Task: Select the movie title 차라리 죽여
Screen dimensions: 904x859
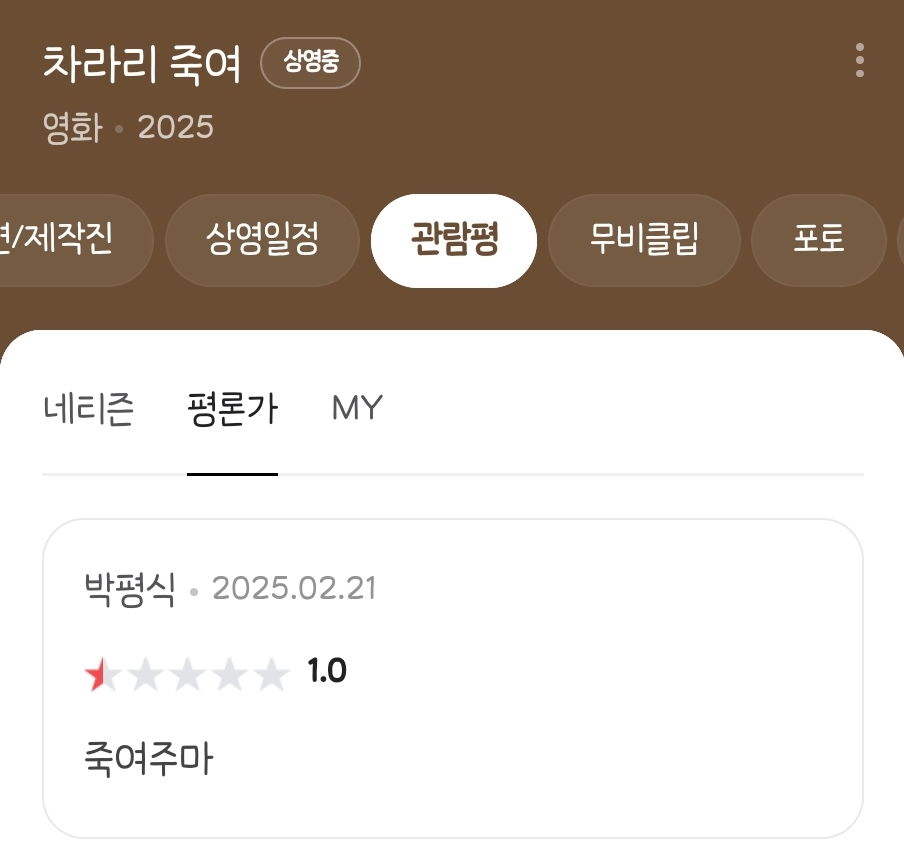Action: [x=142, y=63]
